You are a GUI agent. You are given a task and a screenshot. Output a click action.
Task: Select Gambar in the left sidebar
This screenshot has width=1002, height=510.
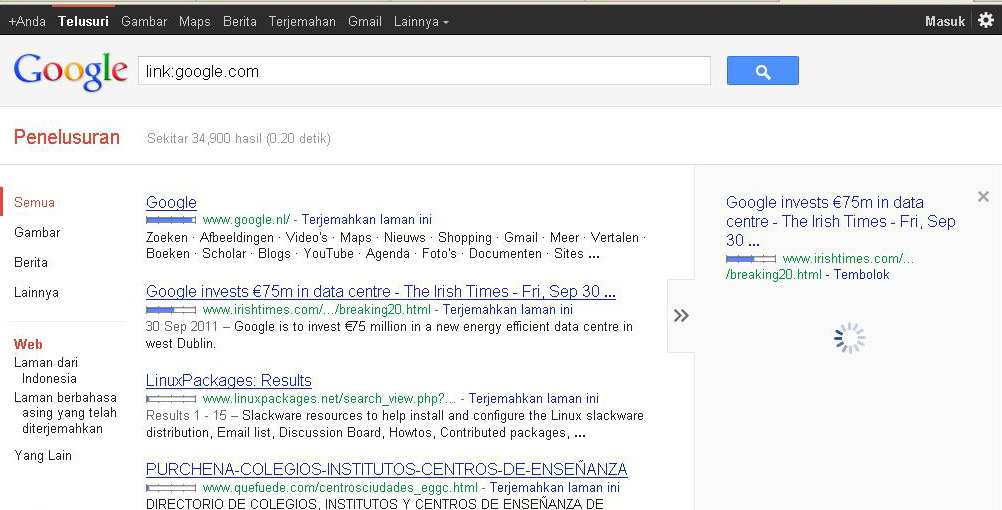(37, 233)
